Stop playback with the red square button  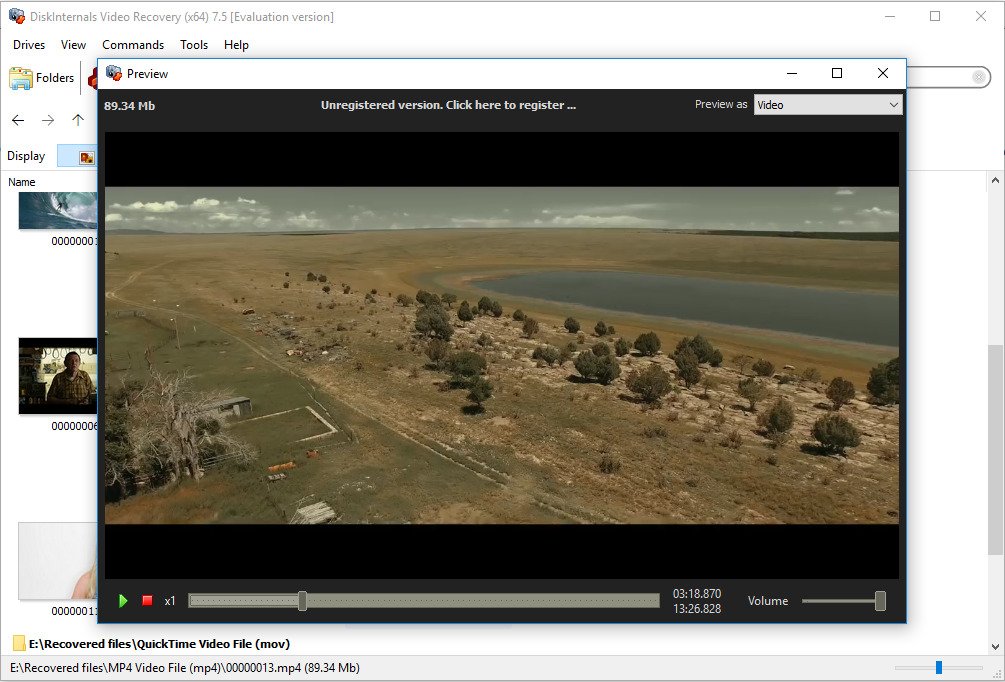[x=147, y=601]
